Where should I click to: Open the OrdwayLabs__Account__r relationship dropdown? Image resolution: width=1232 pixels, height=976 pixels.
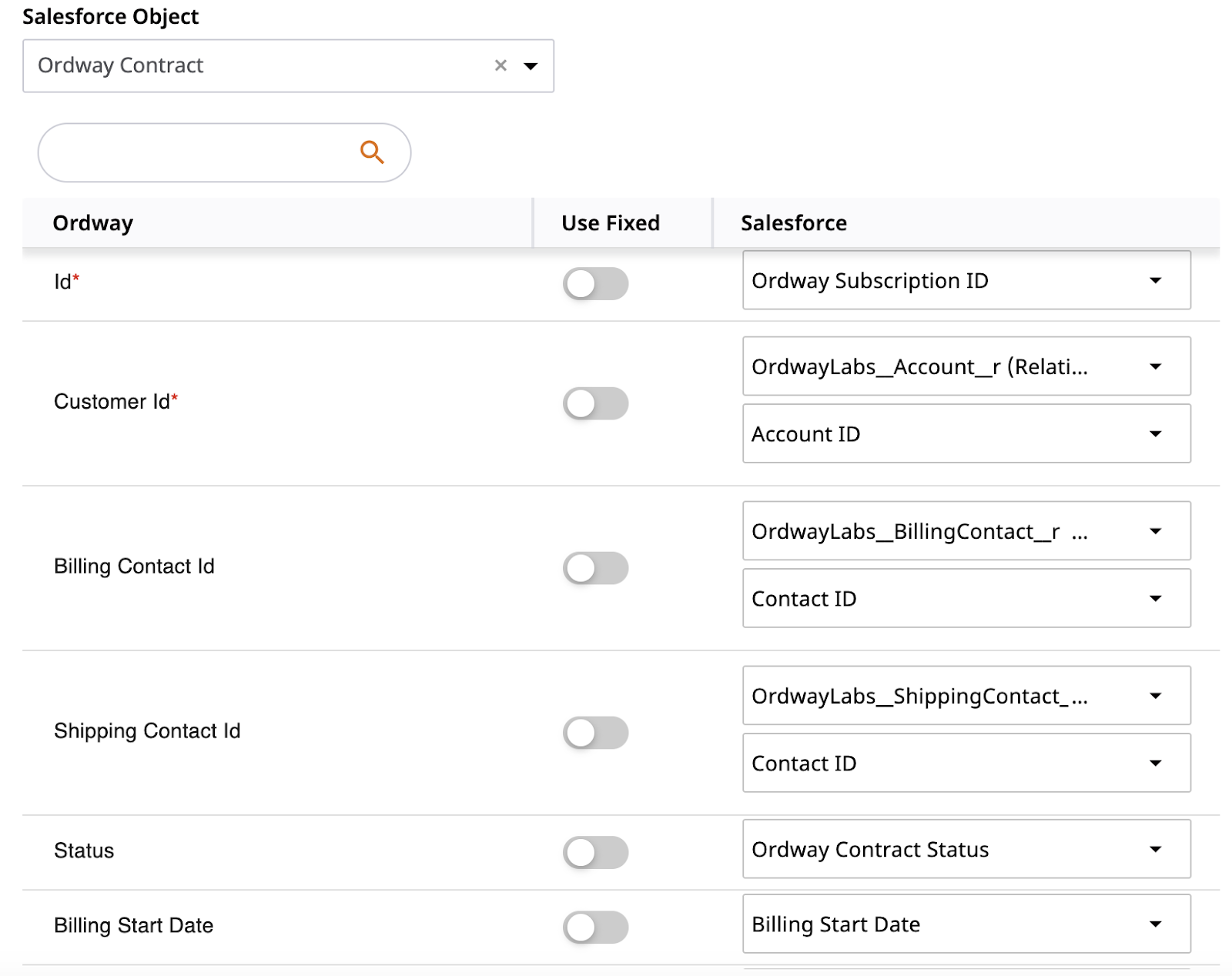point(966,366)
